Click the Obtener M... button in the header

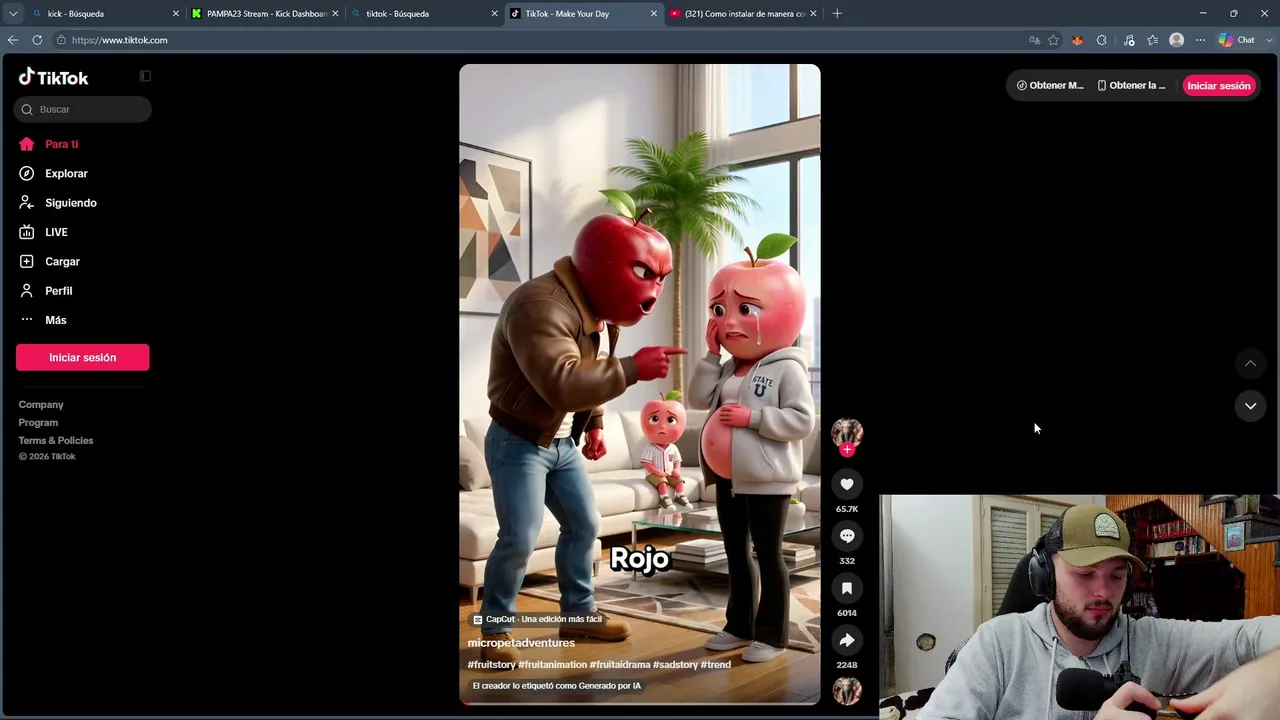coord(1050,86)
